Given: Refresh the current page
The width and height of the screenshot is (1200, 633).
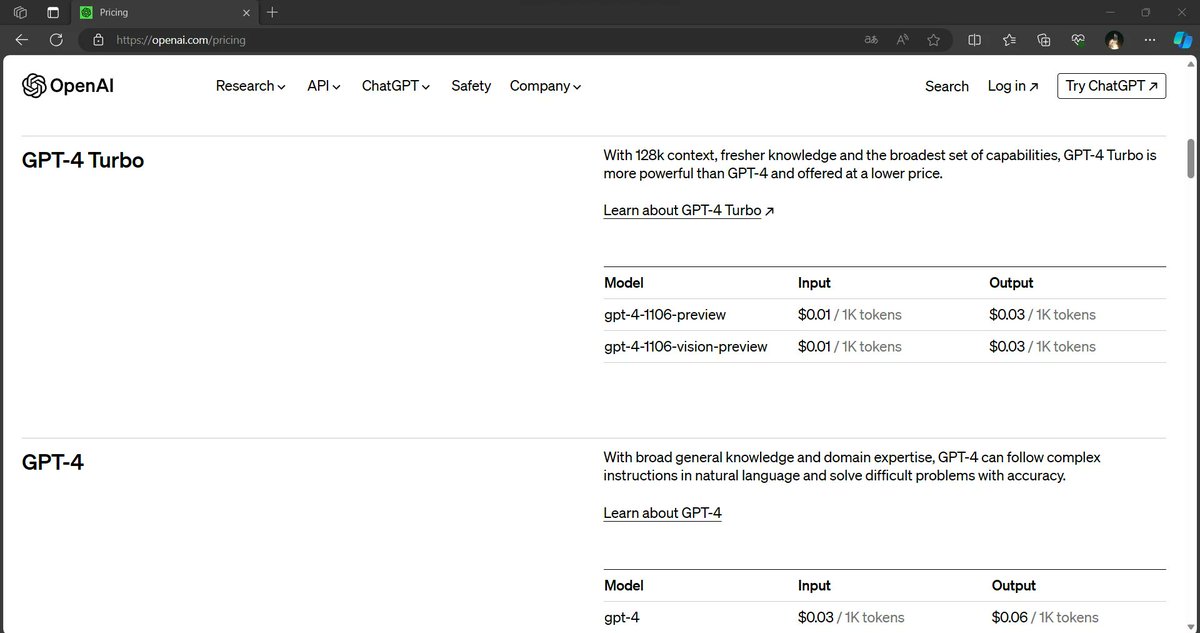Looking at the screenshot, I should [x=56, y=40].
